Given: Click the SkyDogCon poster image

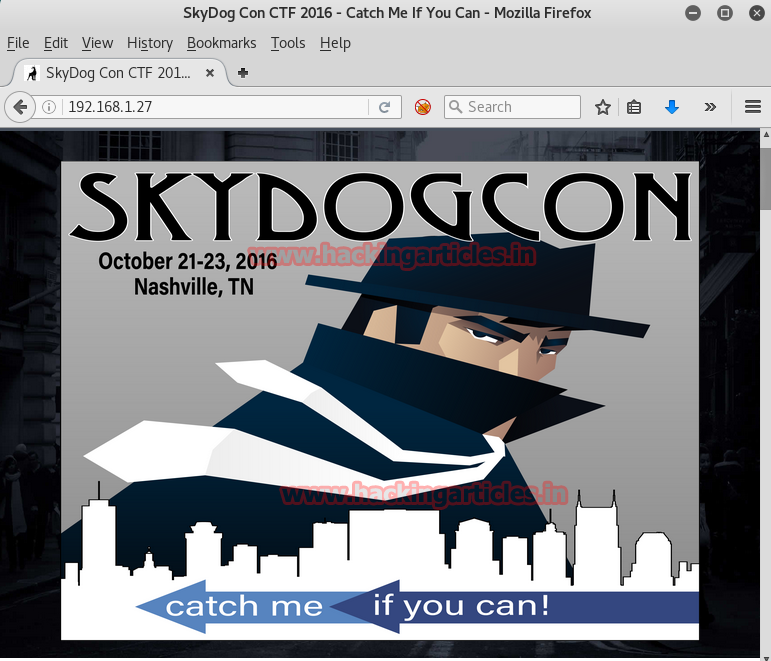Looking at the screenshot, I should (x=380, y=400).
